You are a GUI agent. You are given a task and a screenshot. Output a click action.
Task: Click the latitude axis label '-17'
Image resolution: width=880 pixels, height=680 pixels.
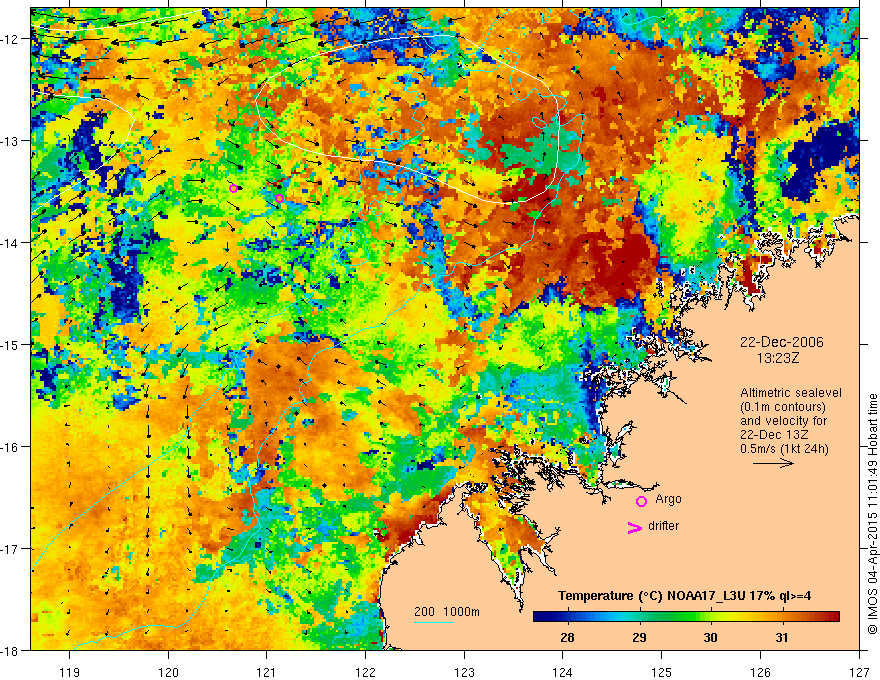pos(10,549)
